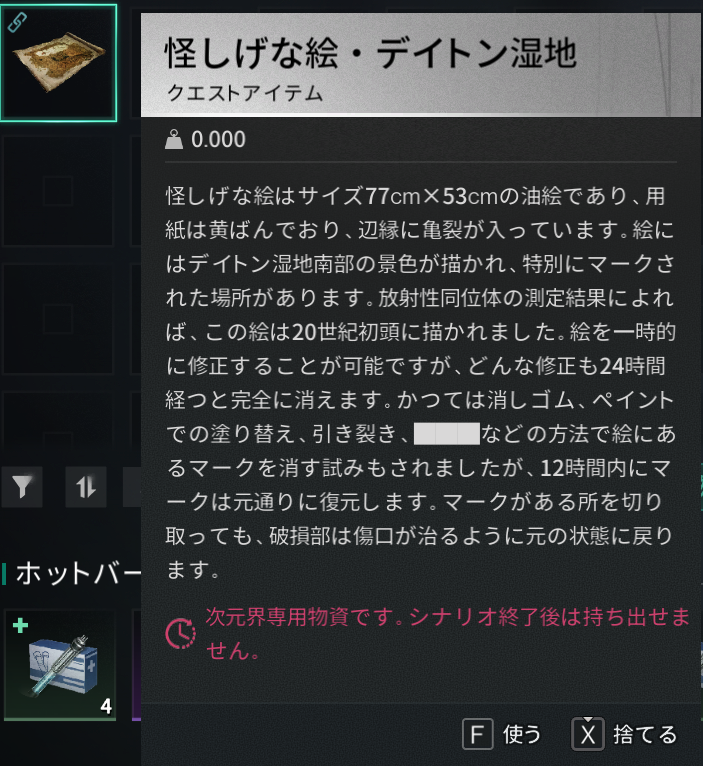Image resolution: width=703 pixels, height=766 pixels.
Task: Click the item count 4 on hotbar slot
Action: [x=106, y=706]
